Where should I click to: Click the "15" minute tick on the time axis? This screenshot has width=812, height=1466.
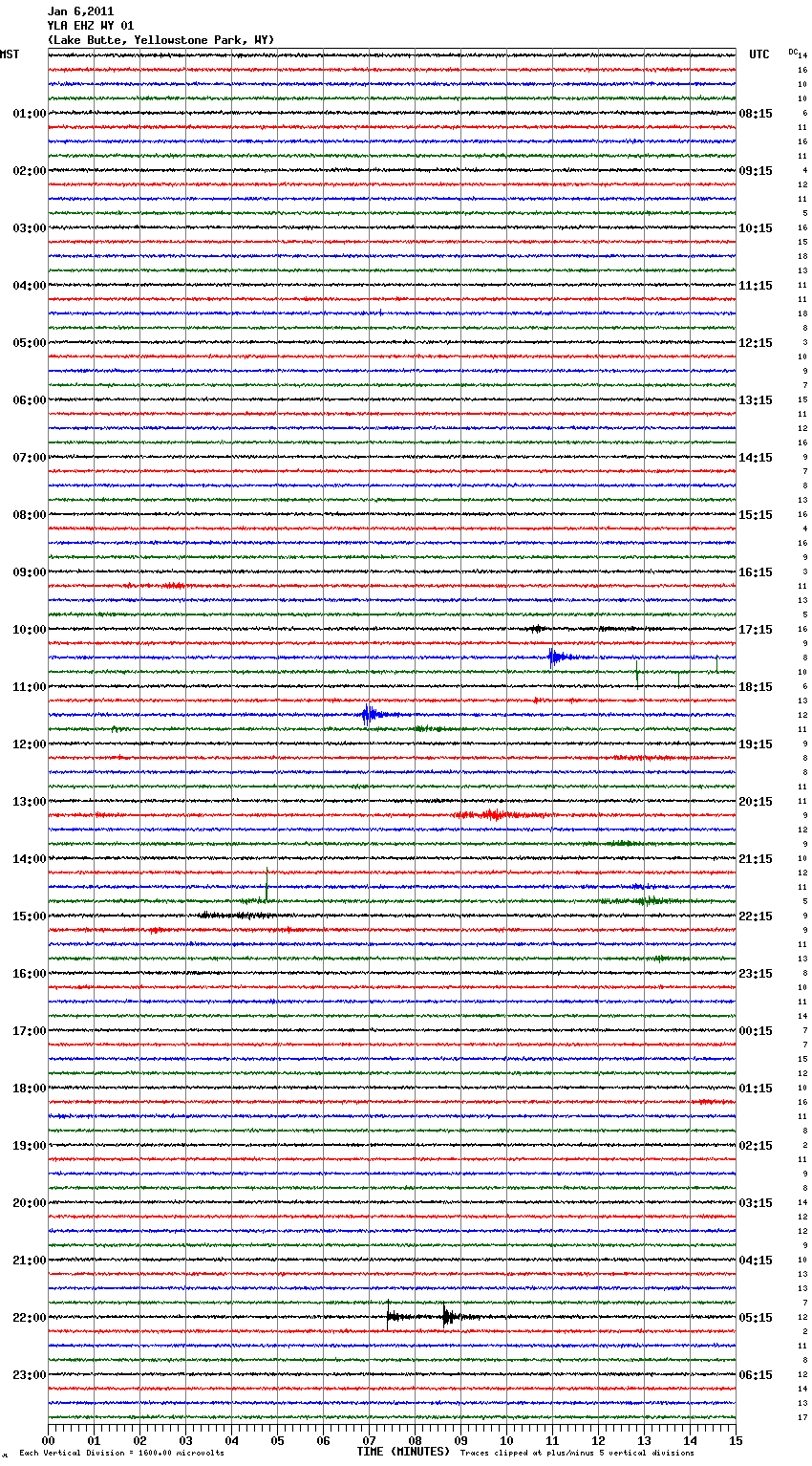[736, 1440]
